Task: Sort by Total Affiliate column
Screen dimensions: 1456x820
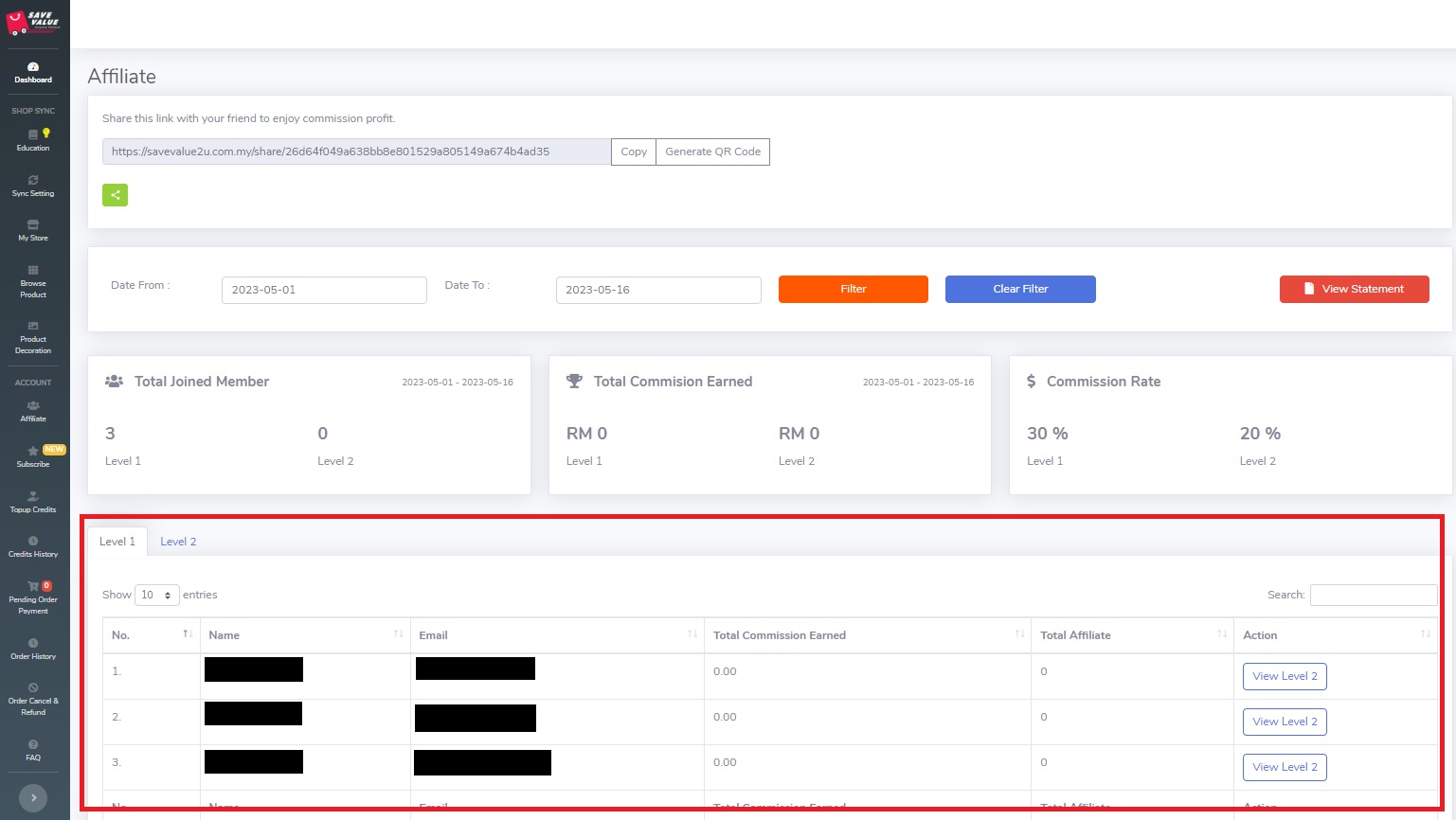Action: [1132, 635]
